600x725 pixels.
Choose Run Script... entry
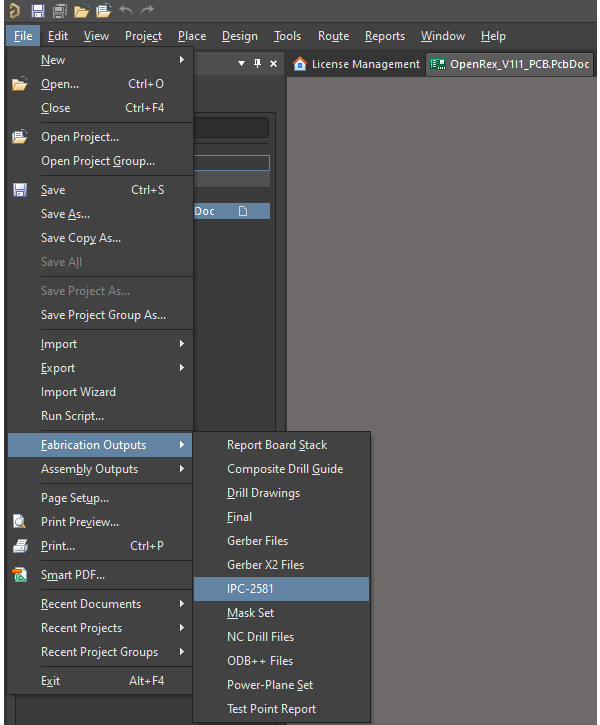100,416
